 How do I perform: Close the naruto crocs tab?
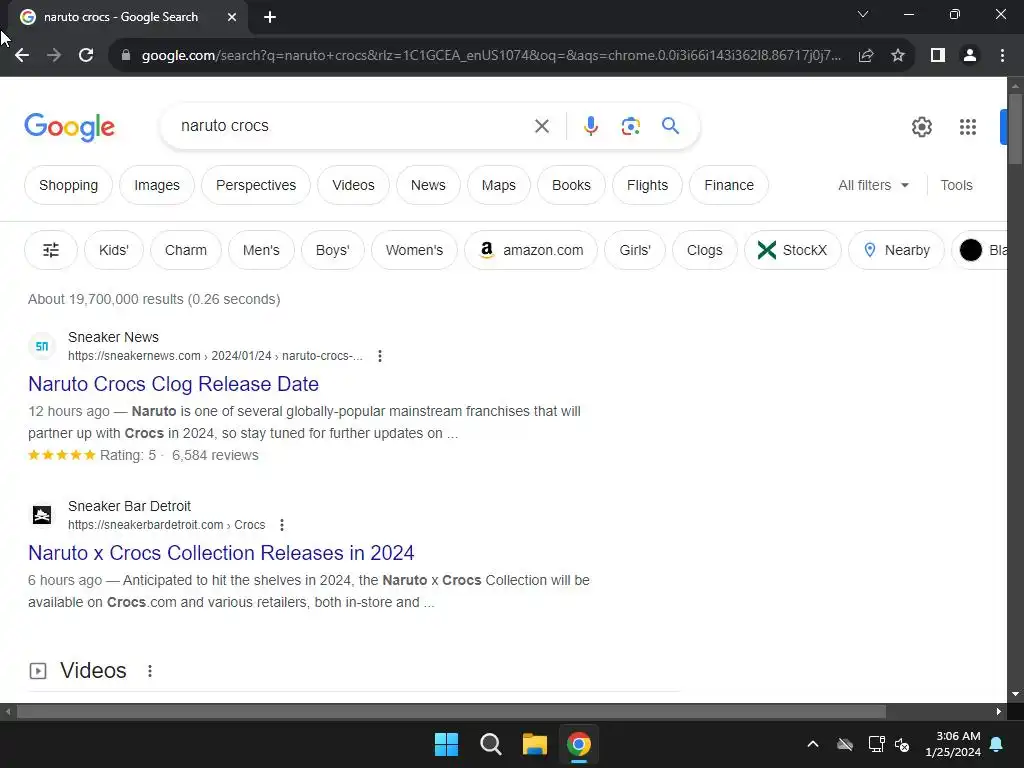(232, 17)
